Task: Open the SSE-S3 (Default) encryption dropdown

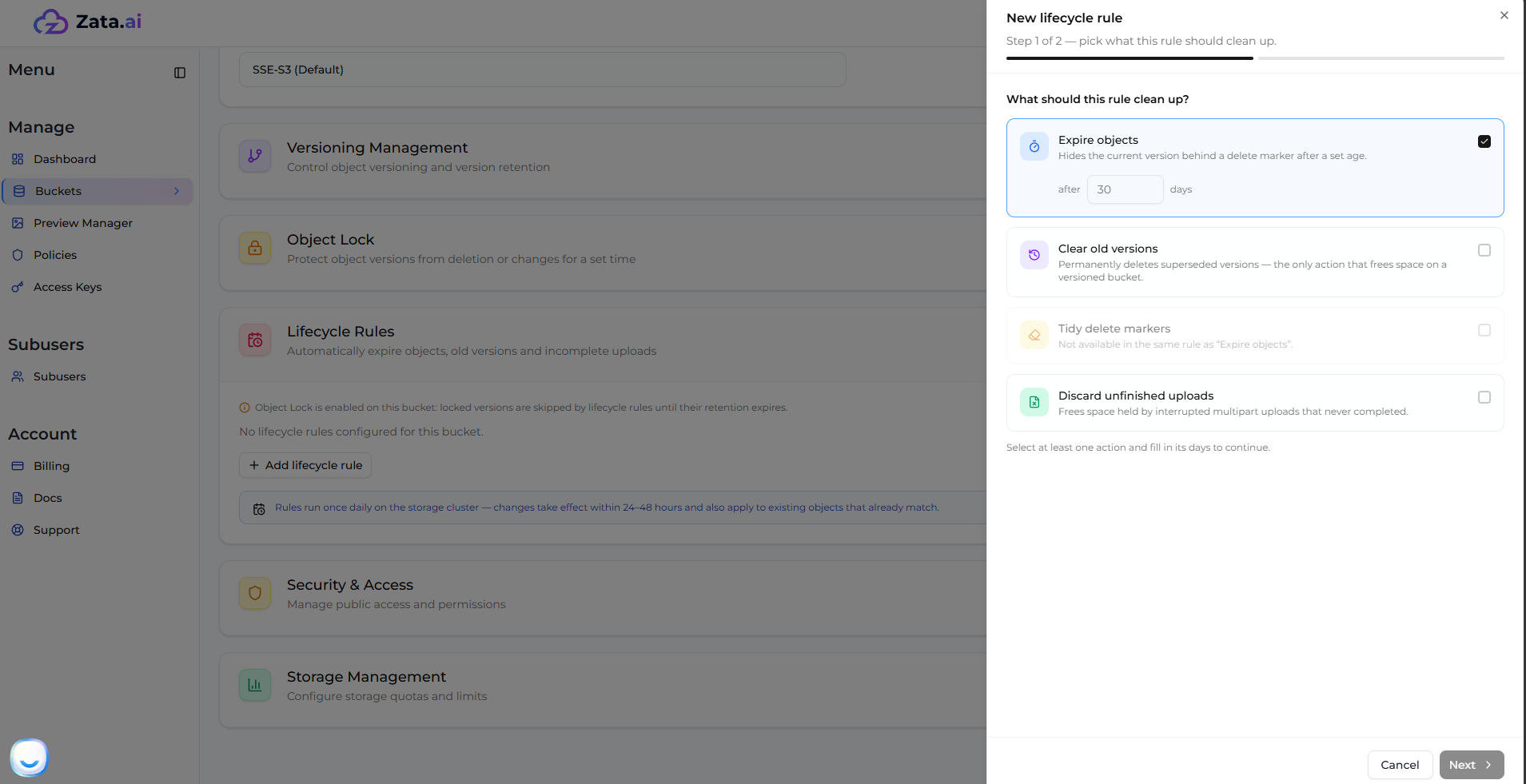Action: [x=542, y=70]
